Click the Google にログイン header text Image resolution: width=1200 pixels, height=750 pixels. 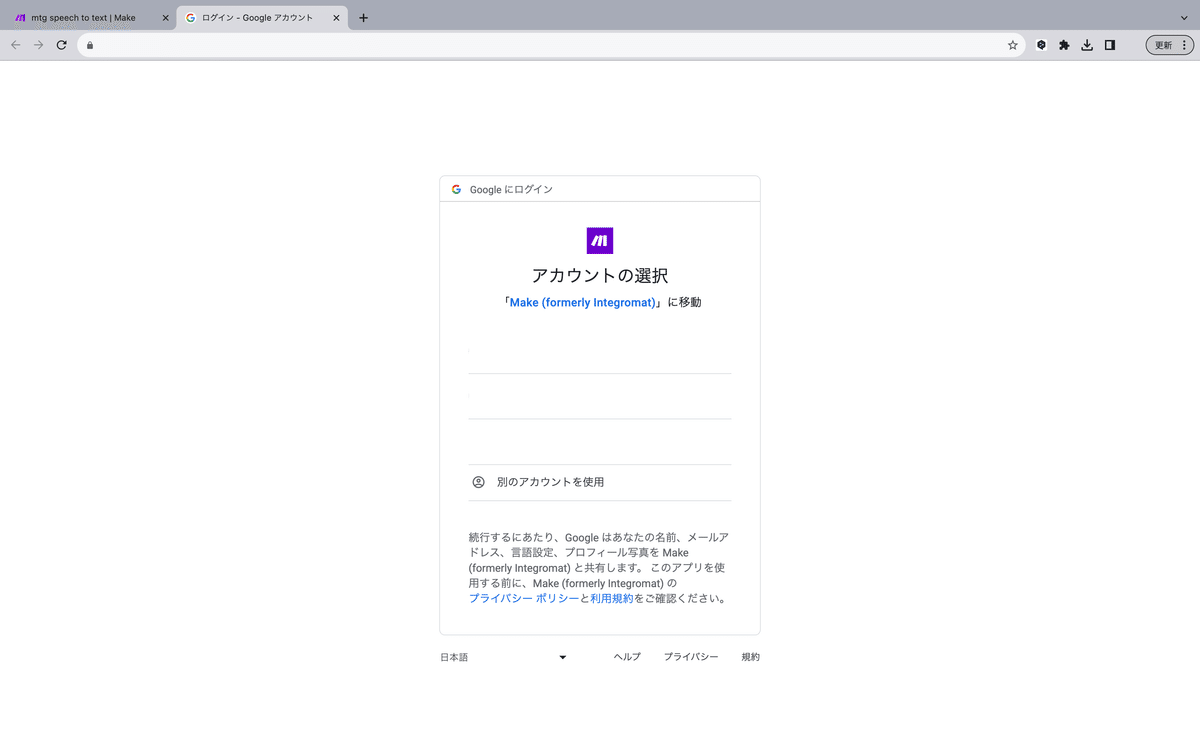coord(511,189)
